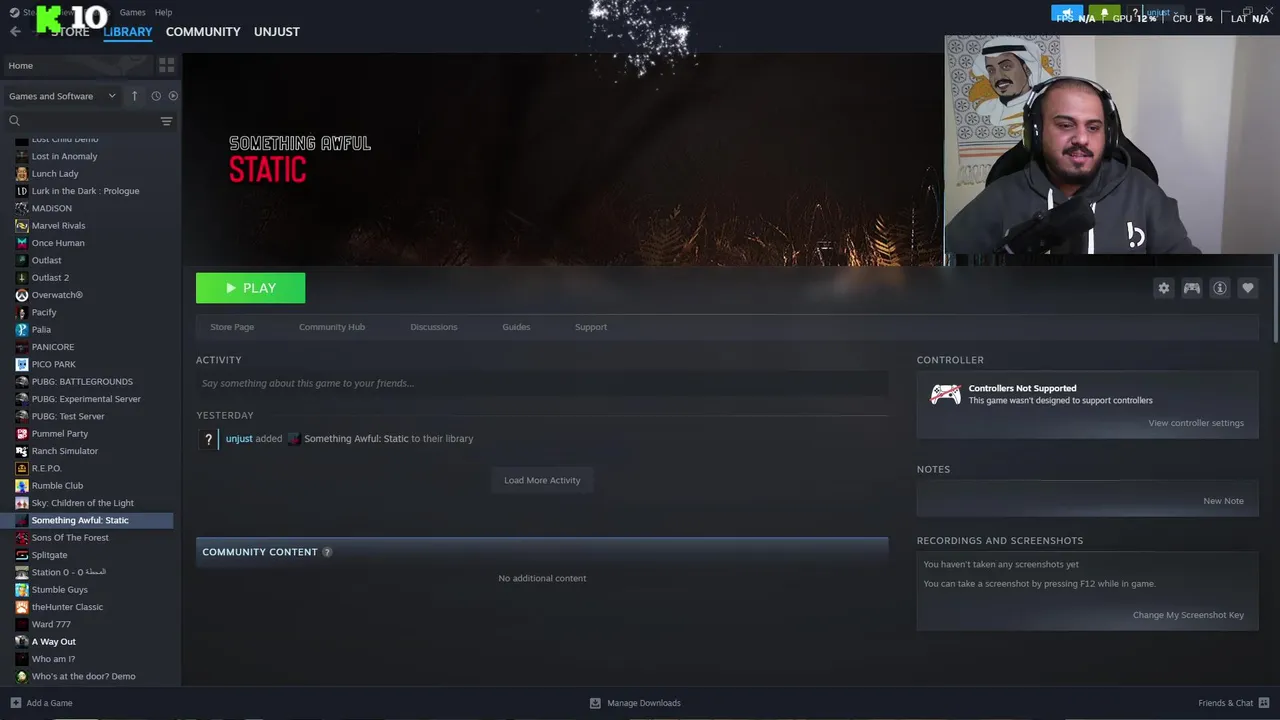Select PICO PARK game icon
Image resolution: width=1280 pixels, height=720 pixels.
[22, 364]
